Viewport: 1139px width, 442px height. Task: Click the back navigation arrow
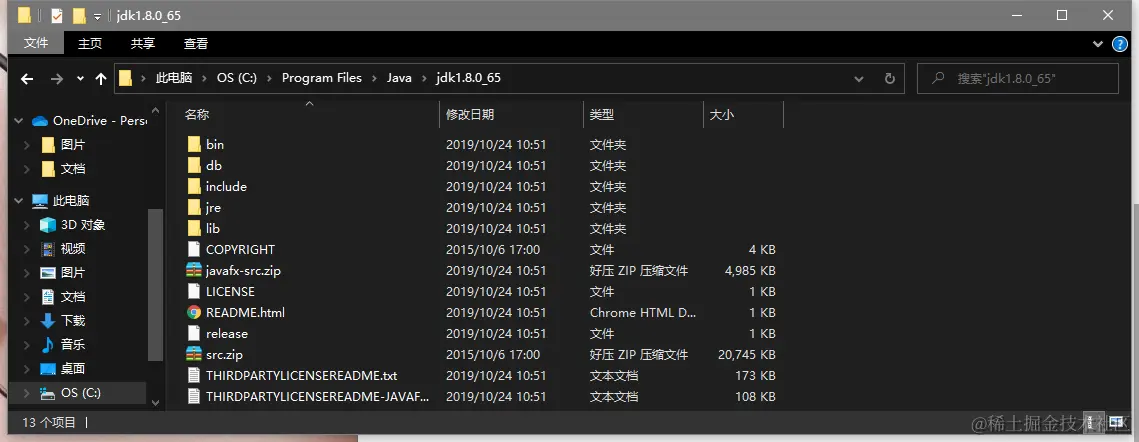pos(28,79)
